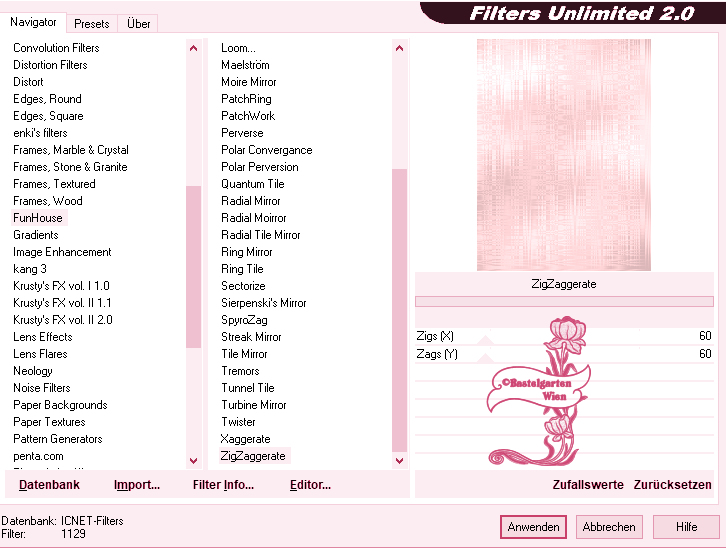Choose the Polar Convergance filter
Viewport: 726px width, 548px height.
(267, 150)
